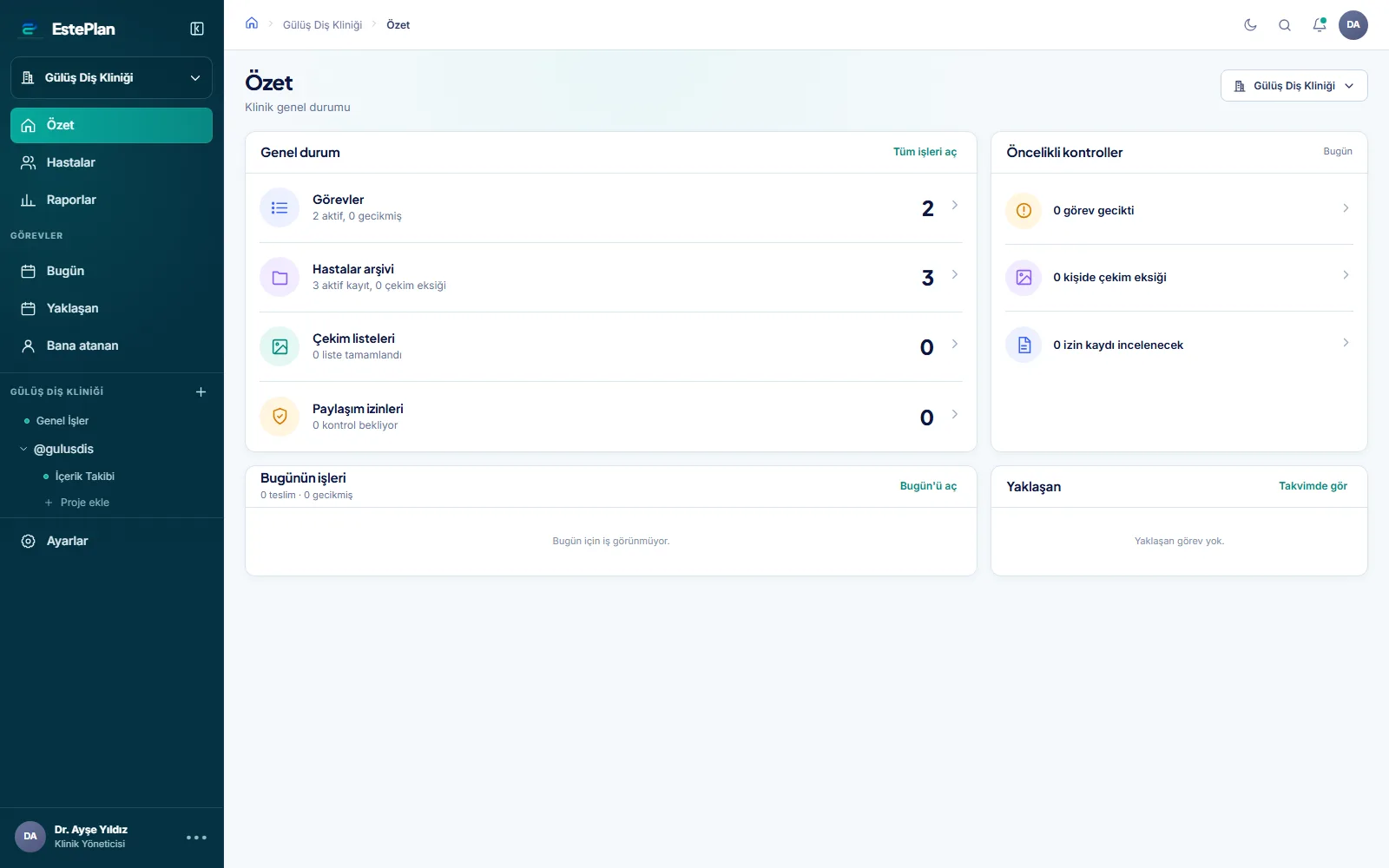Open the Bugün tasks view
Image resolution: width=1389 pixels, height=868 pixels.
pyautogui.click(x=111, y=271)
